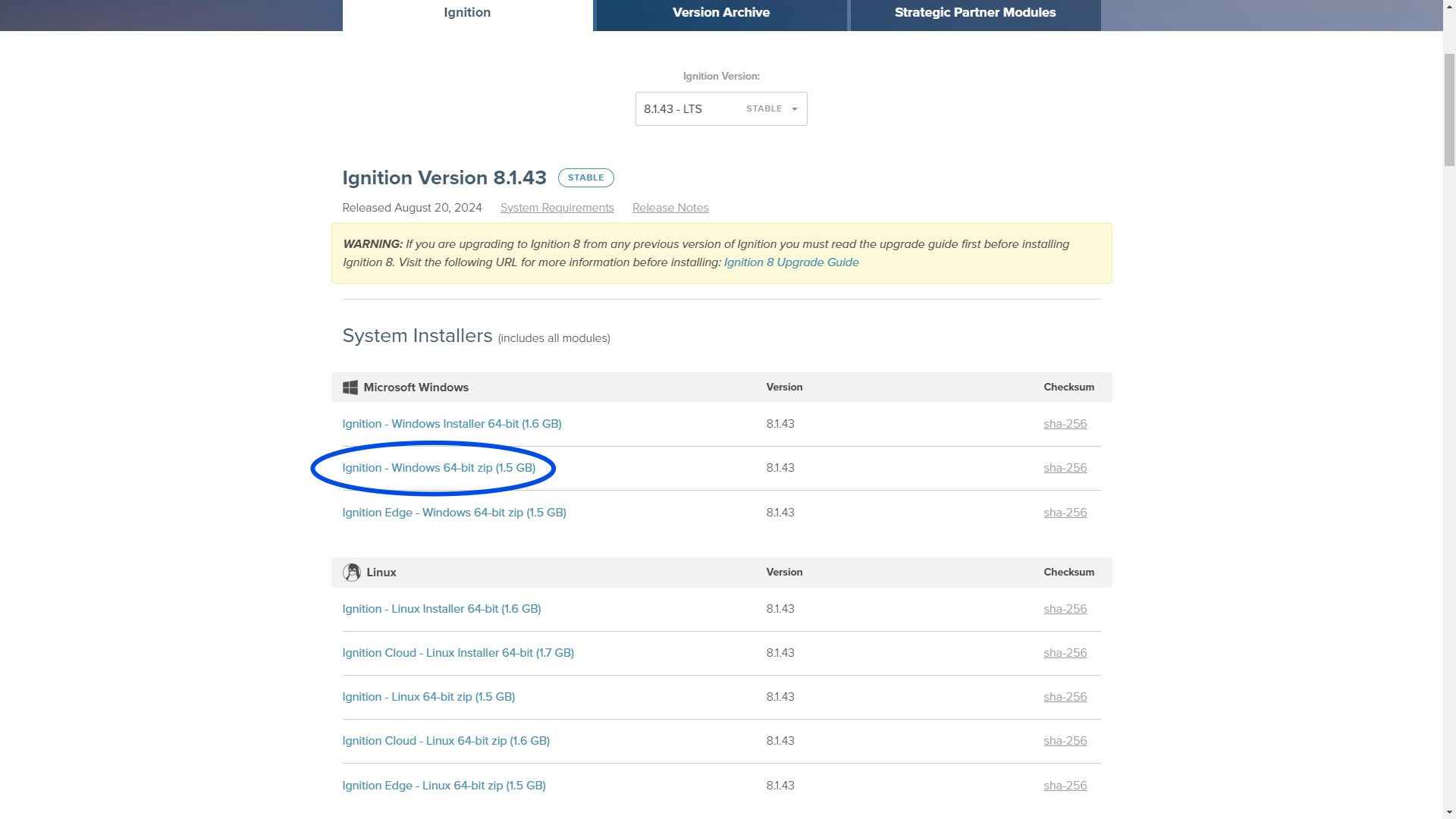Open sha-256 checksum for Windows Installer
This screenshot has height=819, width=1456.
coord(1065,424)
